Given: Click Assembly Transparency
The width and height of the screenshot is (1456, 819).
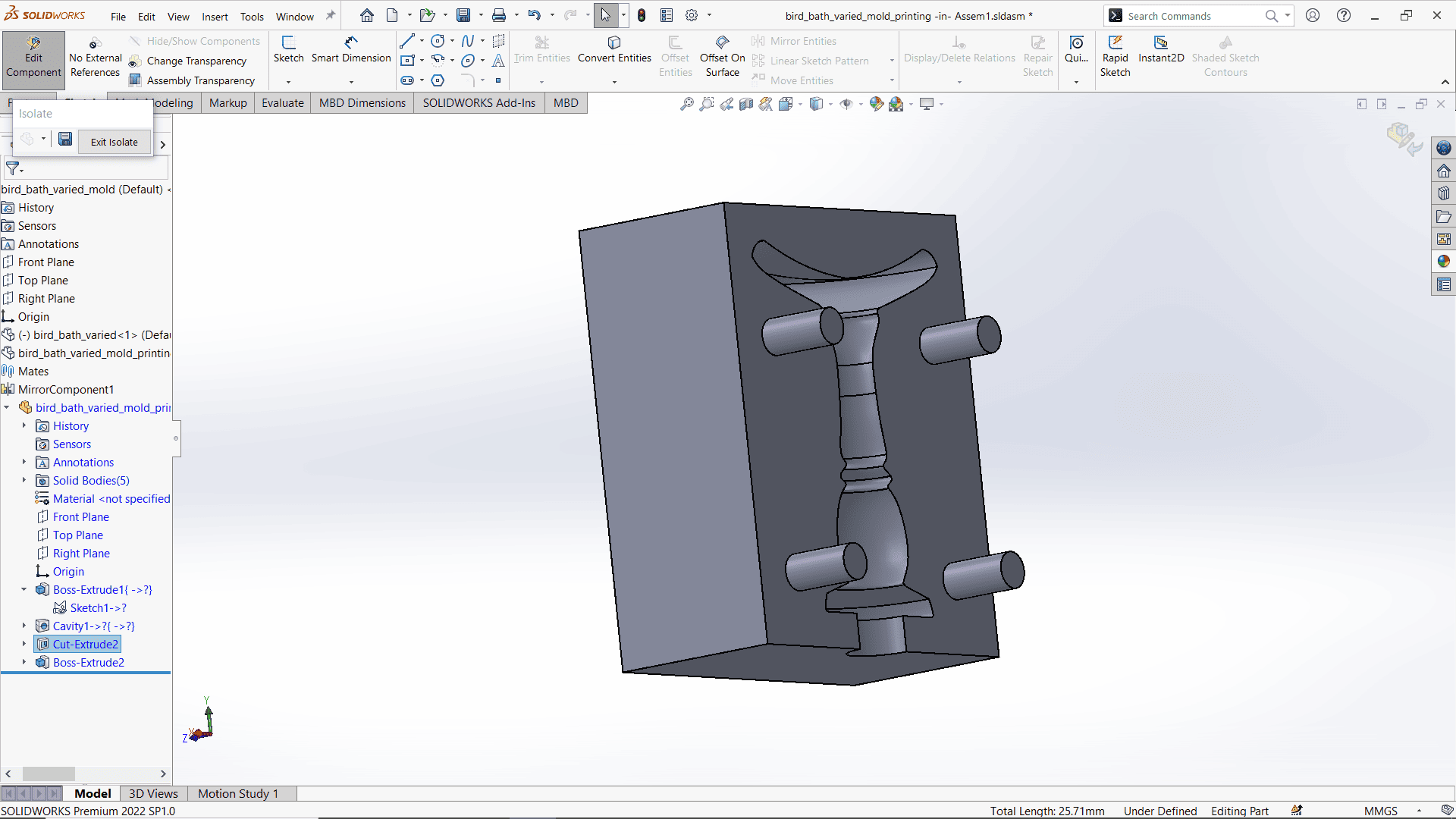Looking at the screenshot, I should point(193,80).
